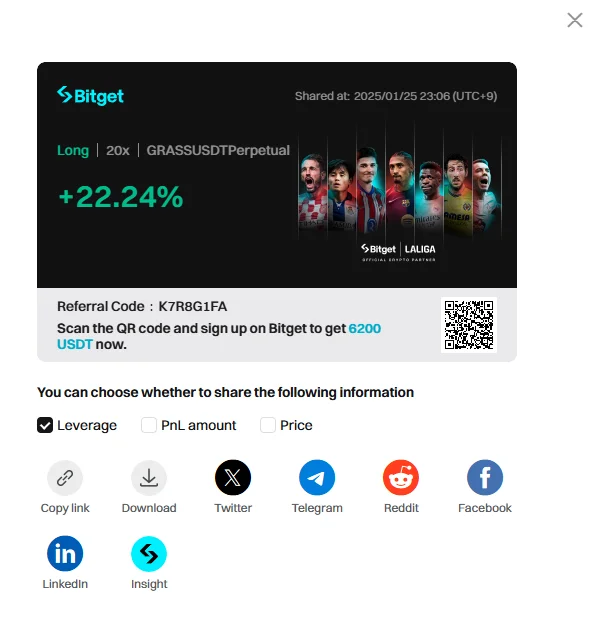Click the GRASSUSDTPerpetual pair label
Viewport: 591px width, 635px height.
(218, 151)
